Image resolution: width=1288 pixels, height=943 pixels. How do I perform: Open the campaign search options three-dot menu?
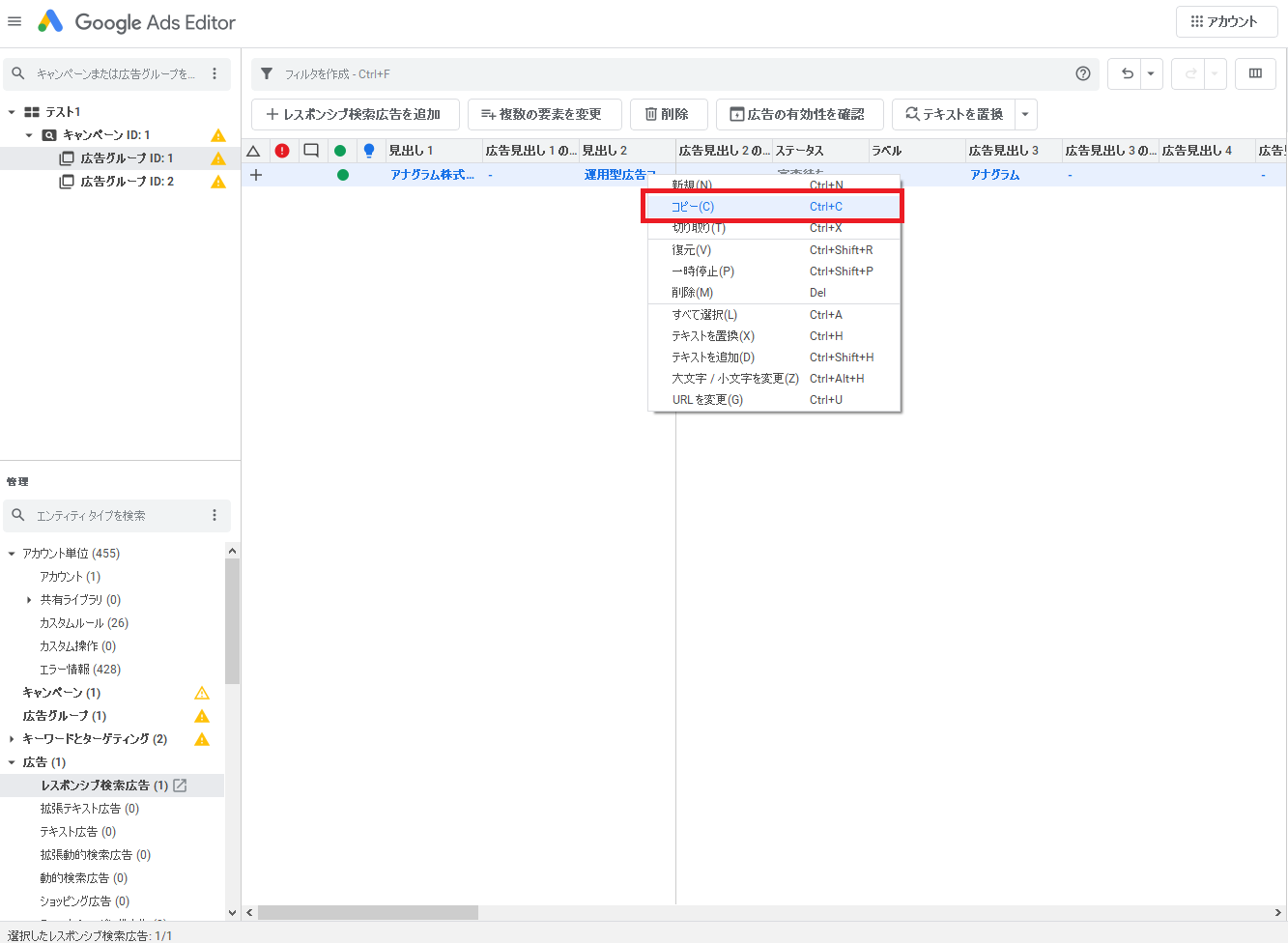click(215, 73)
